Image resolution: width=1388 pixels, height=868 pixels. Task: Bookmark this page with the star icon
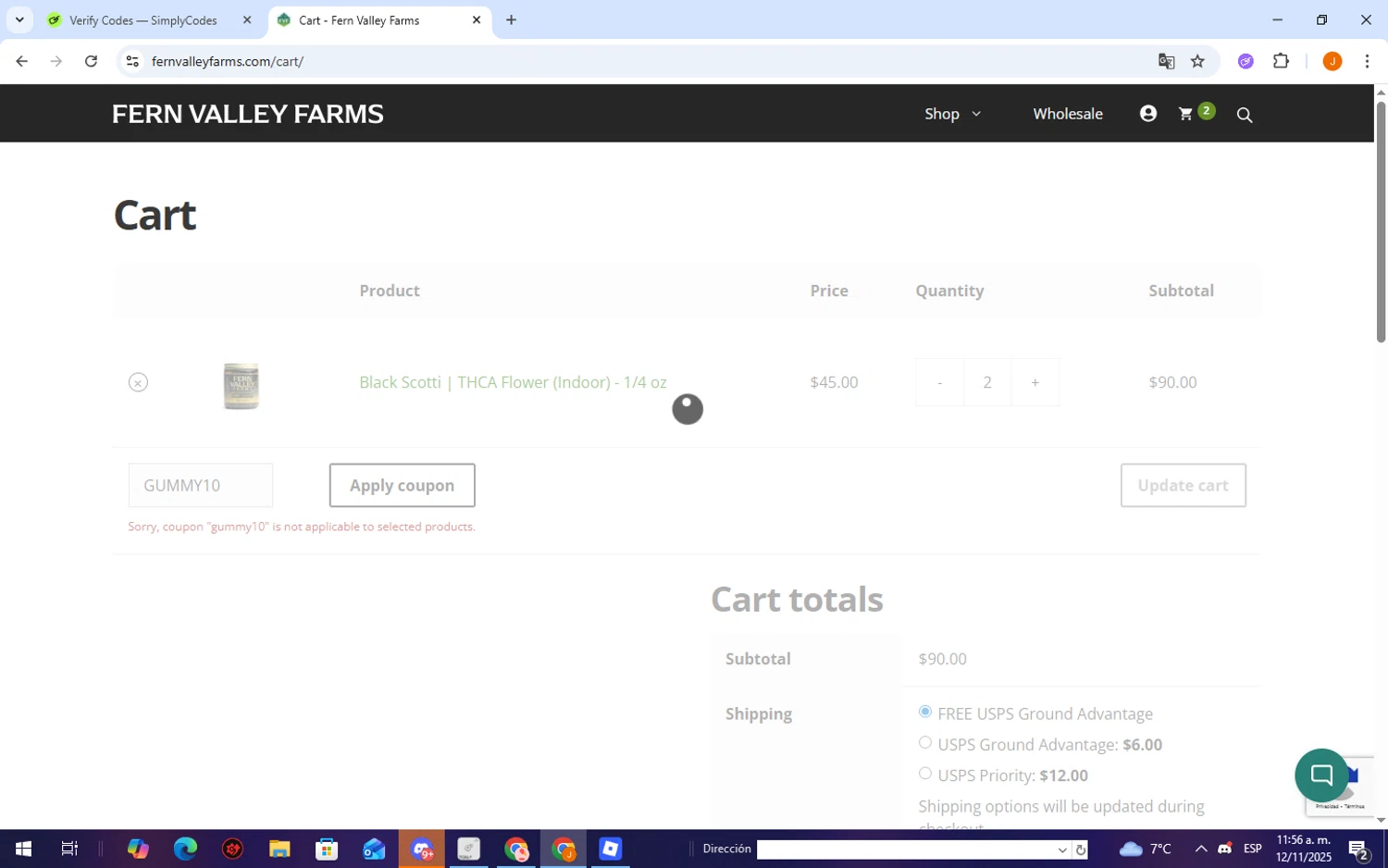[1197, 61]
